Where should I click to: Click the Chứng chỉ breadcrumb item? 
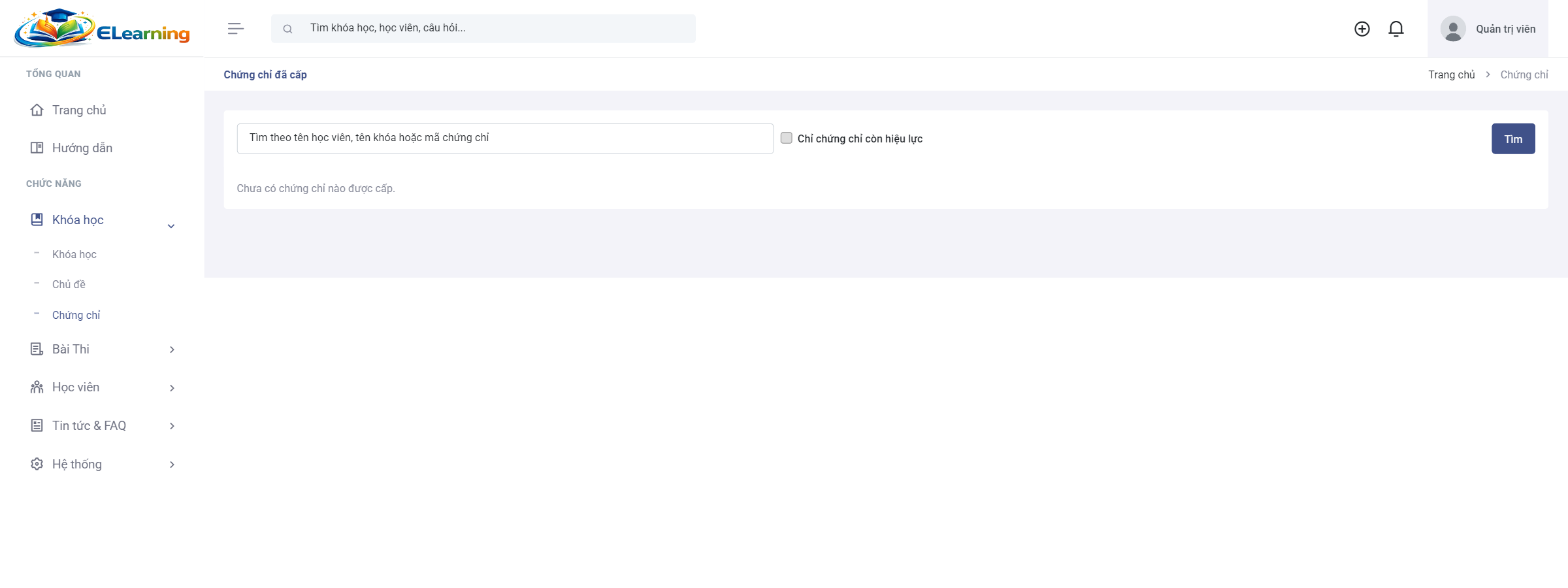(x=1524, y=74)
